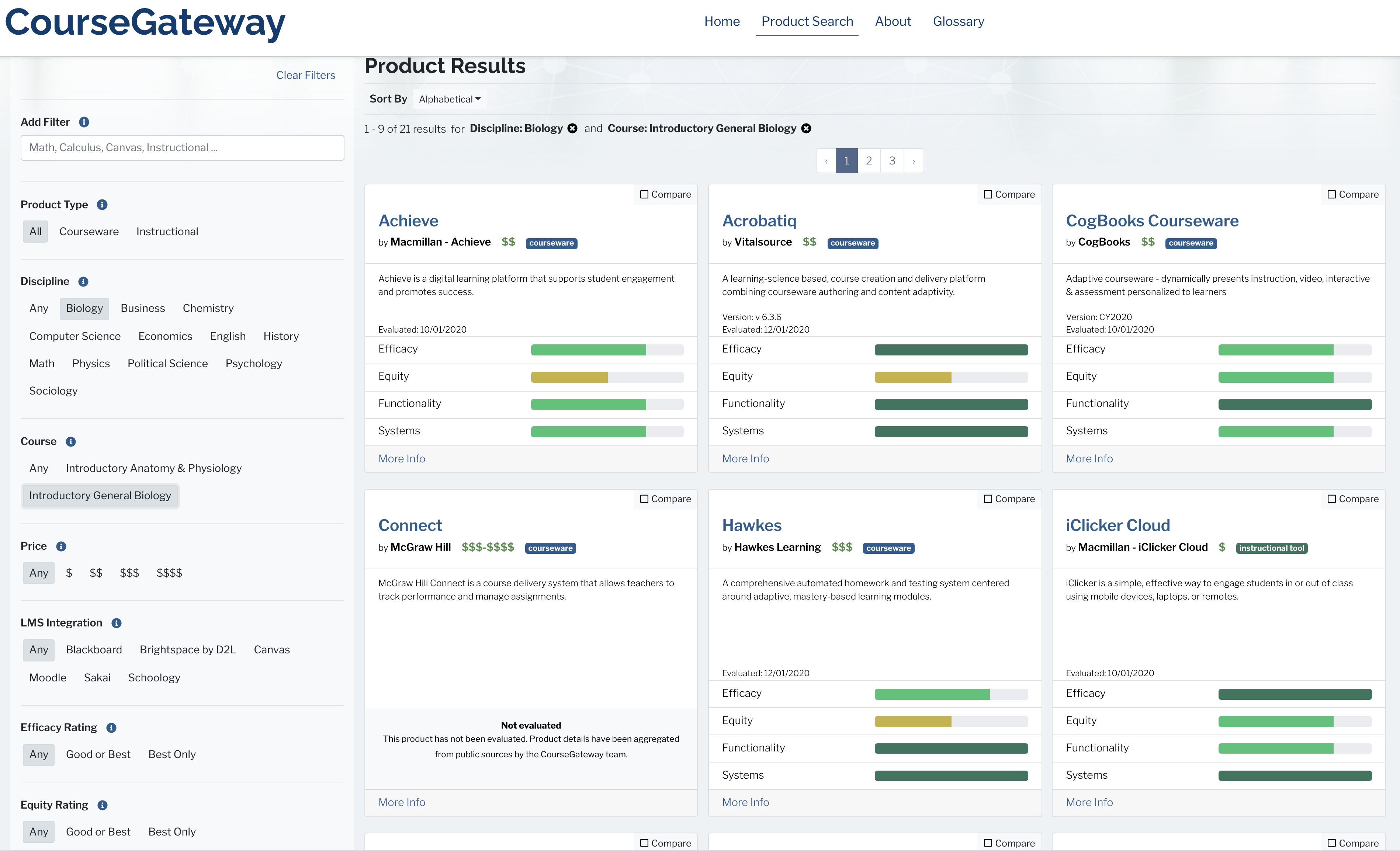The width and height of the screenshot is (1400, 851).
Task: Click info icon next to Product Type
Action: pos(102,205)
